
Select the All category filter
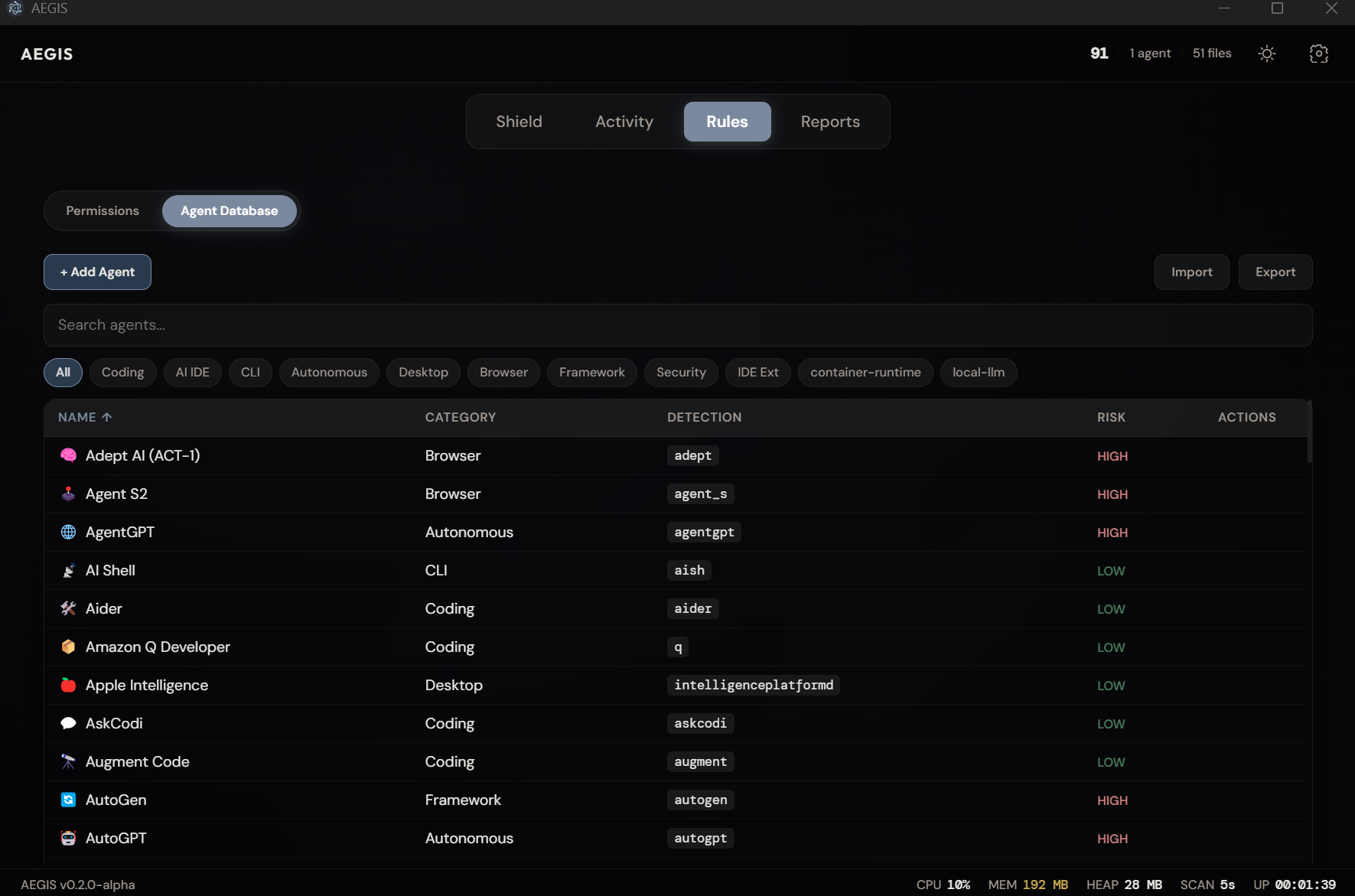(x=63, y=373)
